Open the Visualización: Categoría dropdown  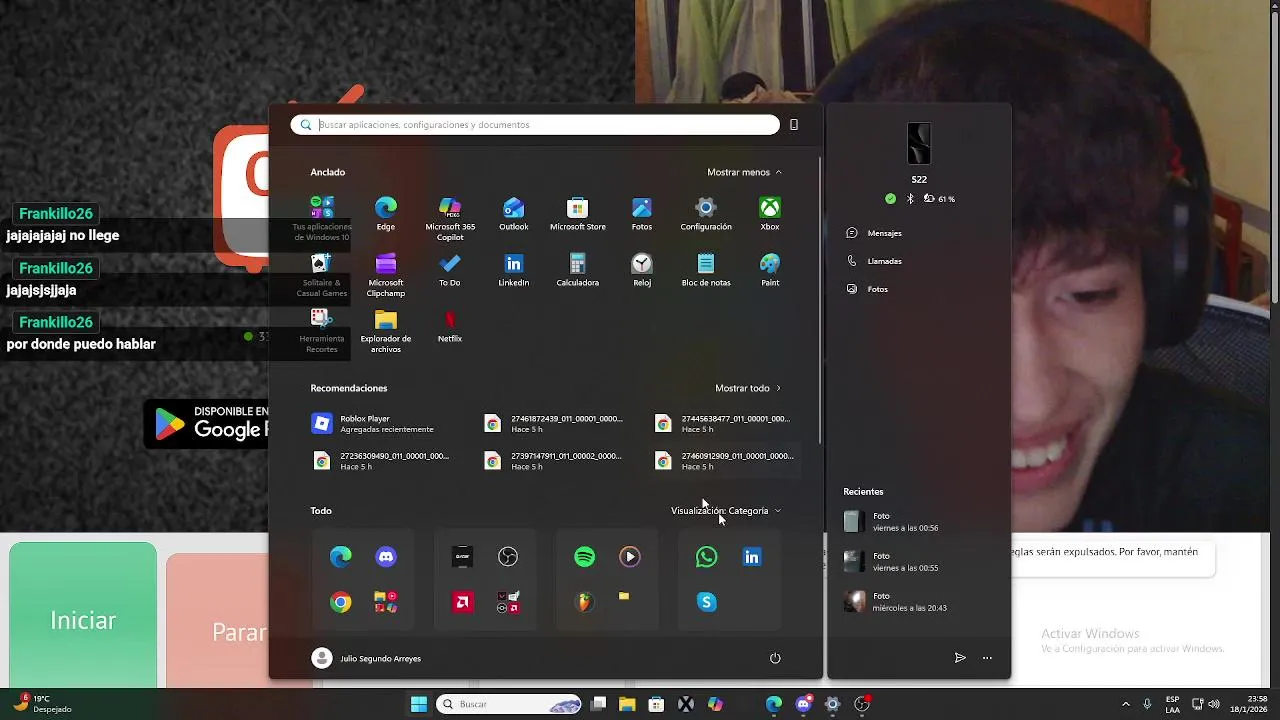(x=726, y=511)
